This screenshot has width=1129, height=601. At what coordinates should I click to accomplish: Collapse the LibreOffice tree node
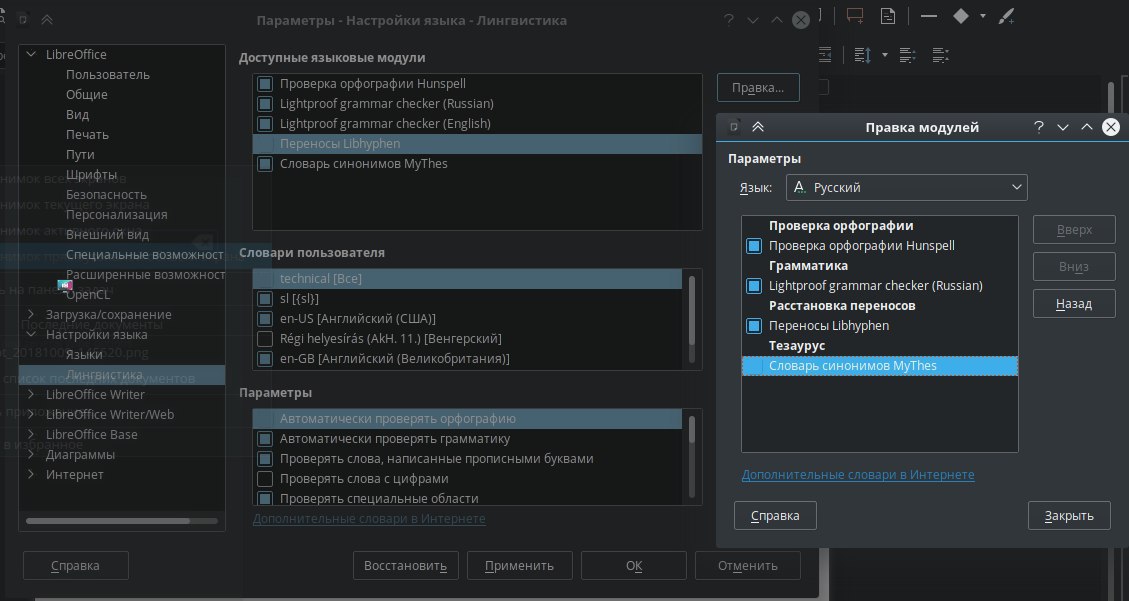31,54
